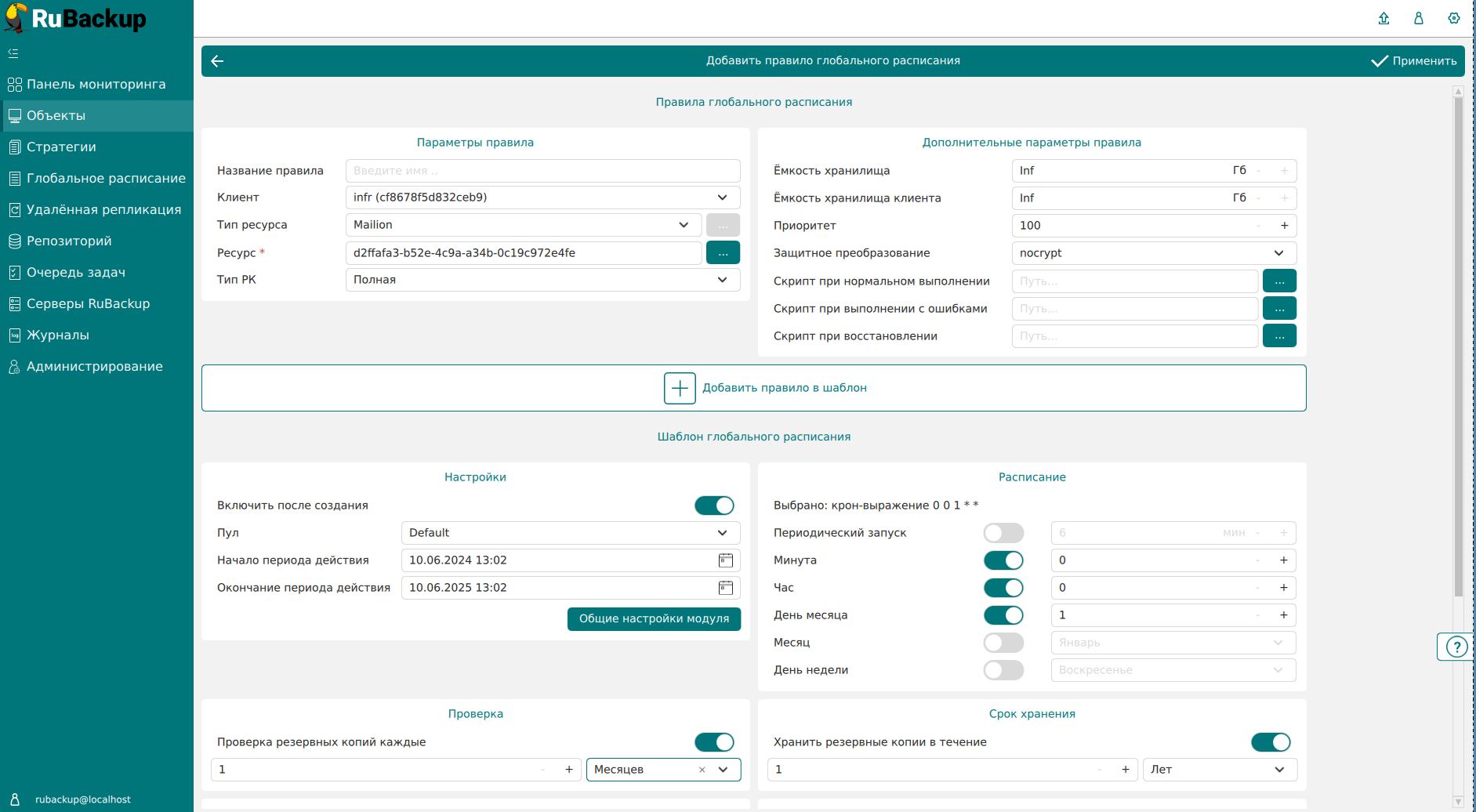Click the user profile icon in top bar
Viewport: 1476px width, 812px height.
[x=1418, y=18]
